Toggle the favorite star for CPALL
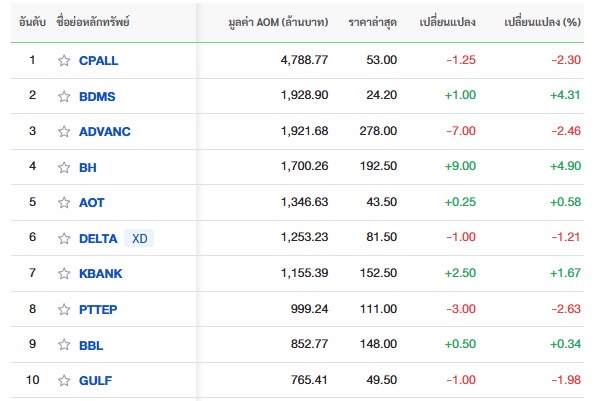Viewport: 597px width, 401px height. 64,61
